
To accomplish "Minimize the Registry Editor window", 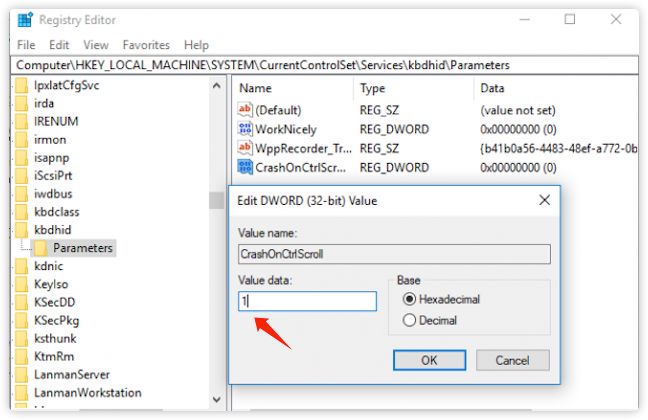I will pos(524,19).
